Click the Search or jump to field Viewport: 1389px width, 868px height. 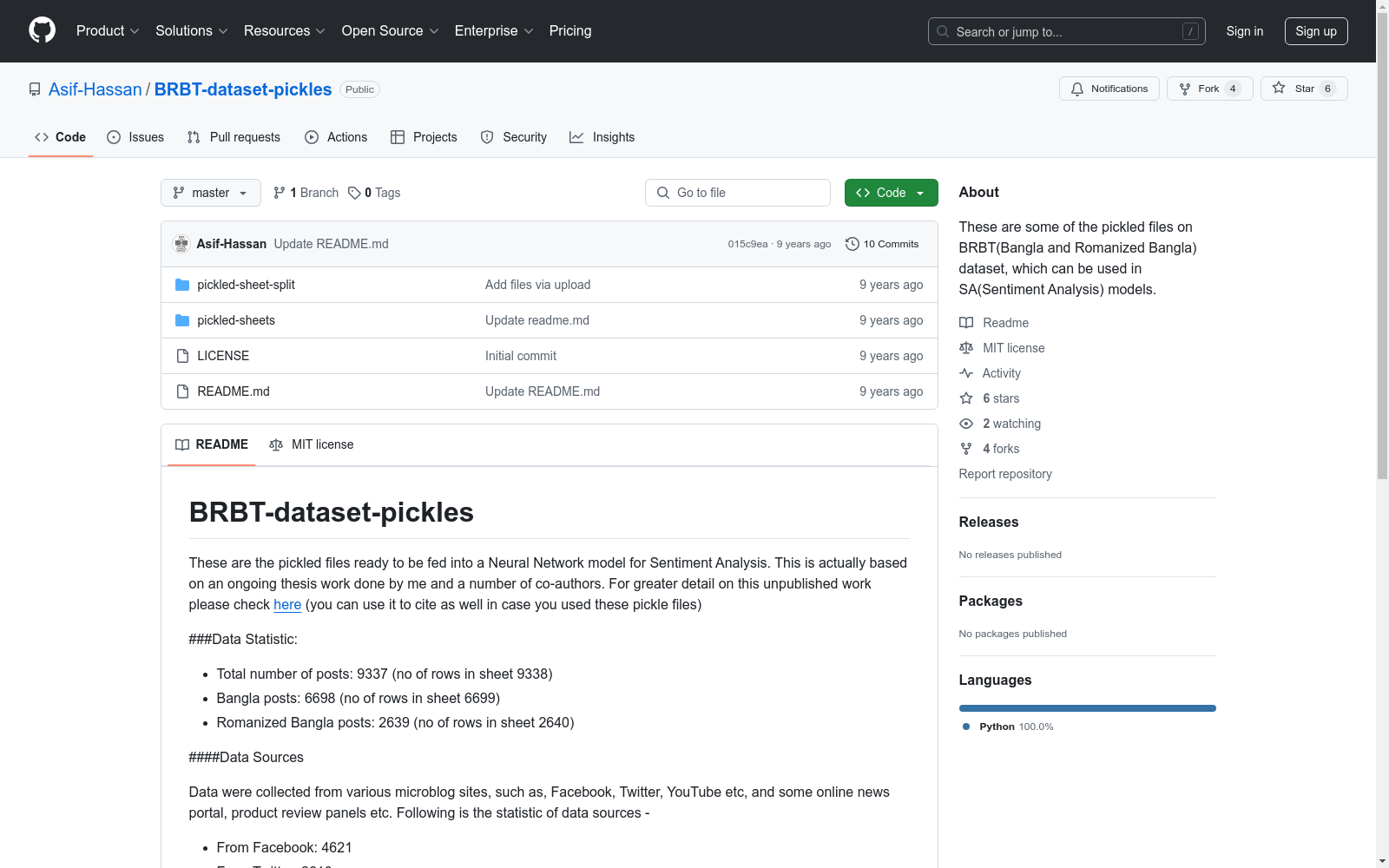point(1067,31)
